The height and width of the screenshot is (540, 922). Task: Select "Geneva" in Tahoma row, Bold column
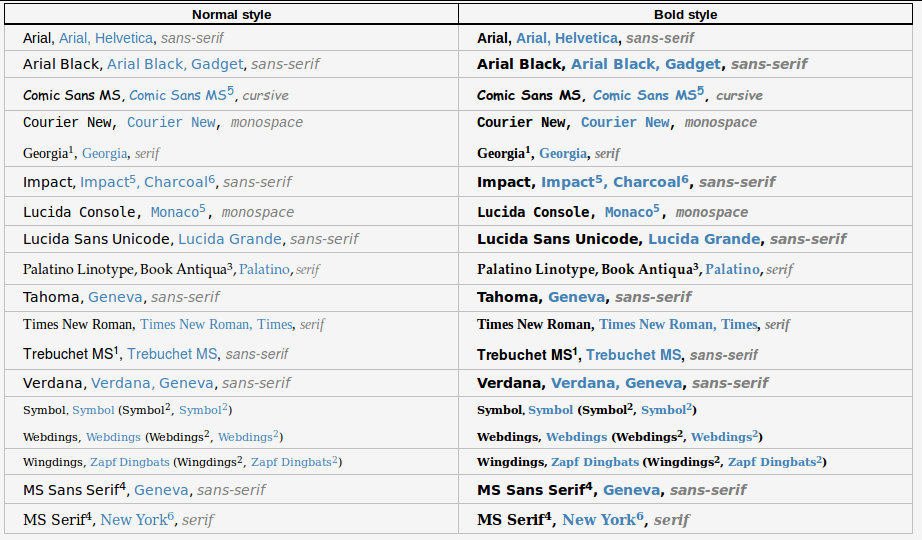pos(576,297)
